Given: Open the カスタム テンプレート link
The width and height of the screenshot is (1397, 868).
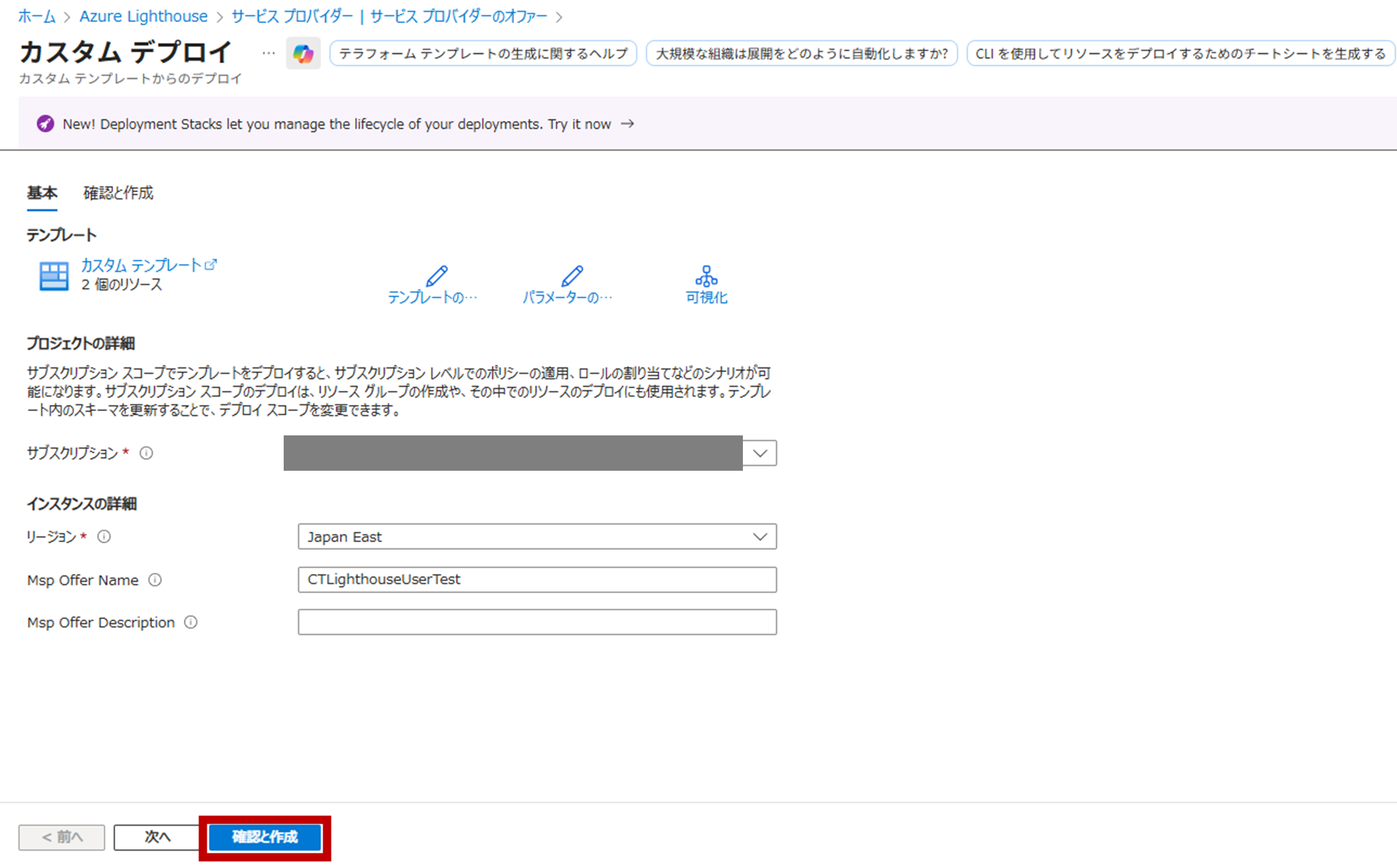Looking at the screenshot, I should coord(142,265).
